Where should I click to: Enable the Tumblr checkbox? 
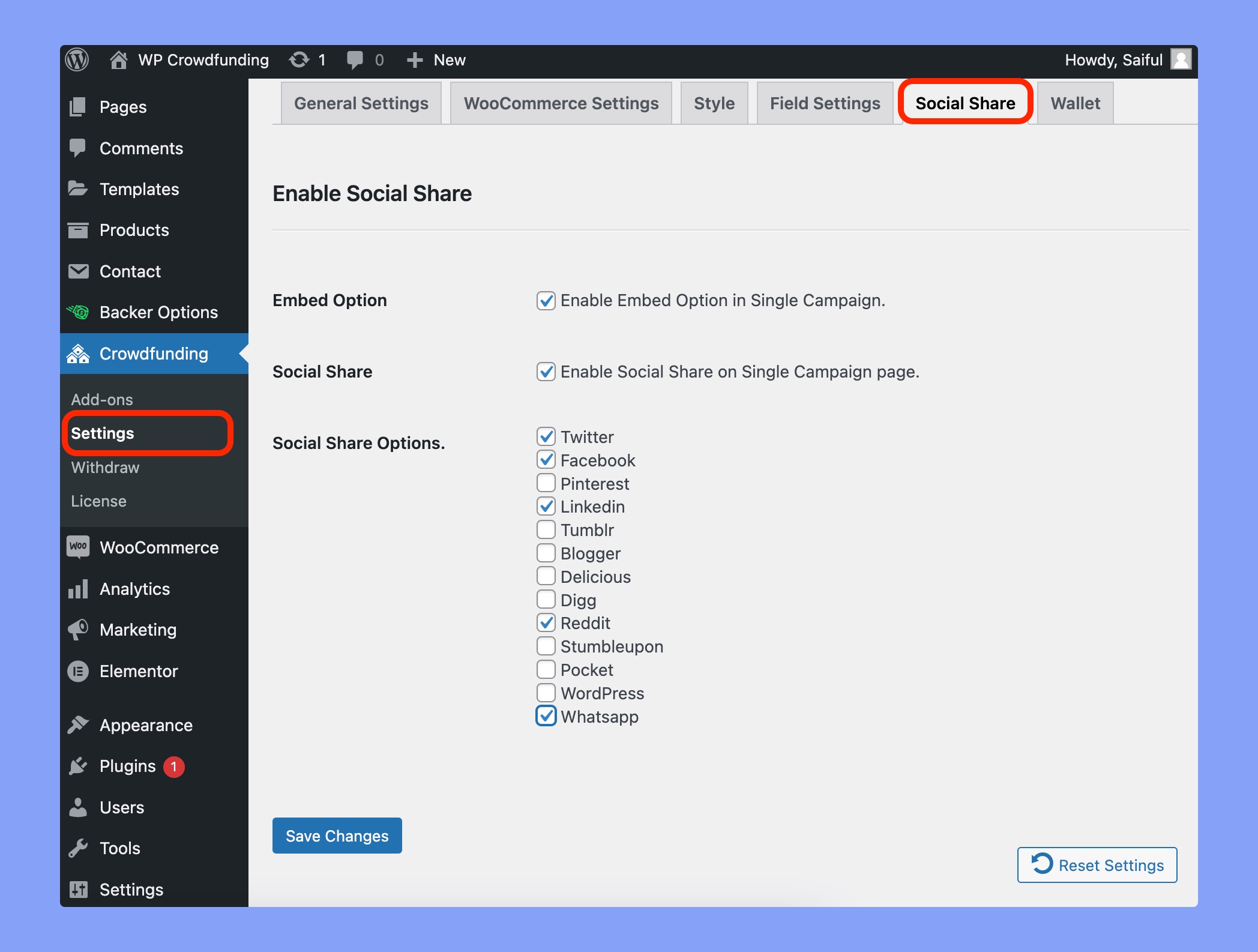pos(546,529)
